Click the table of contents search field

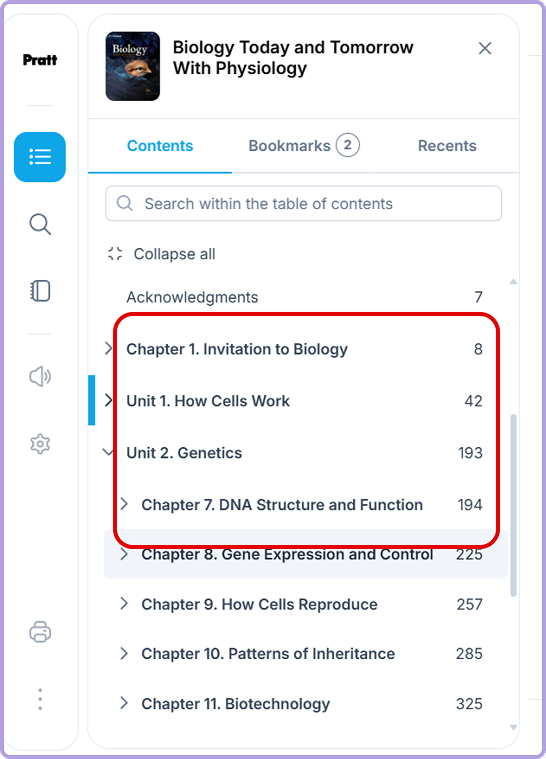click(x=303, y=203)
